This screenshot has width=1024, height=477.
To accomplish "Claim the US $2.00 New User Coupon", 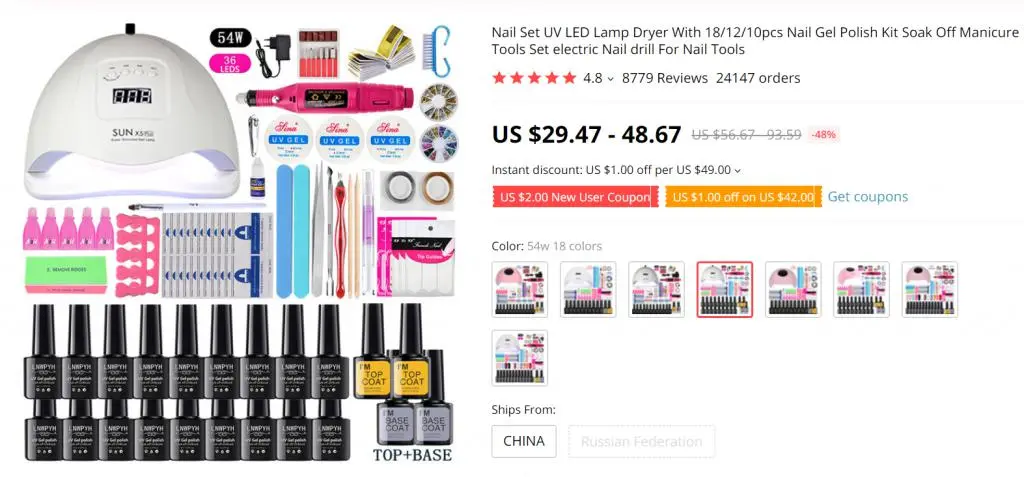I will (575, 197).
